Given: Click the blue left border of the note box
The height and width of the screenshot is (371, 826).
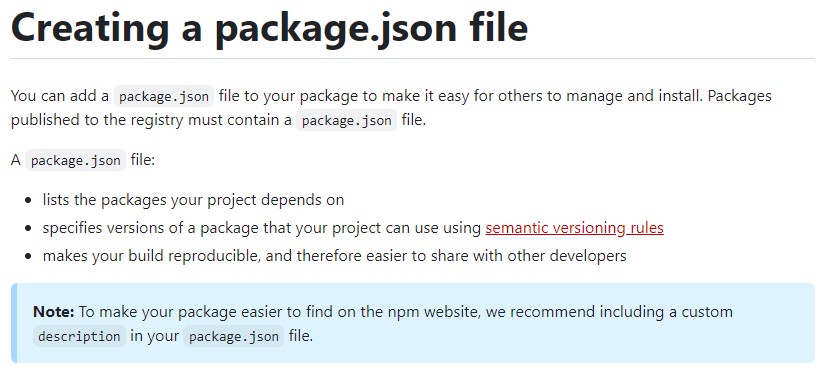Looking at the screenshot, I should (x=13, y=323).
